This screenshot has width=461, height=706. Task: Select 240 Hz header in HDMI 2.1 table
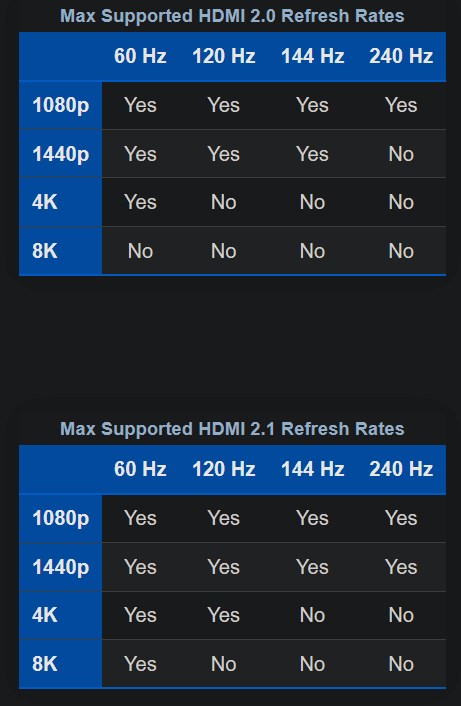tap(401, 469)
